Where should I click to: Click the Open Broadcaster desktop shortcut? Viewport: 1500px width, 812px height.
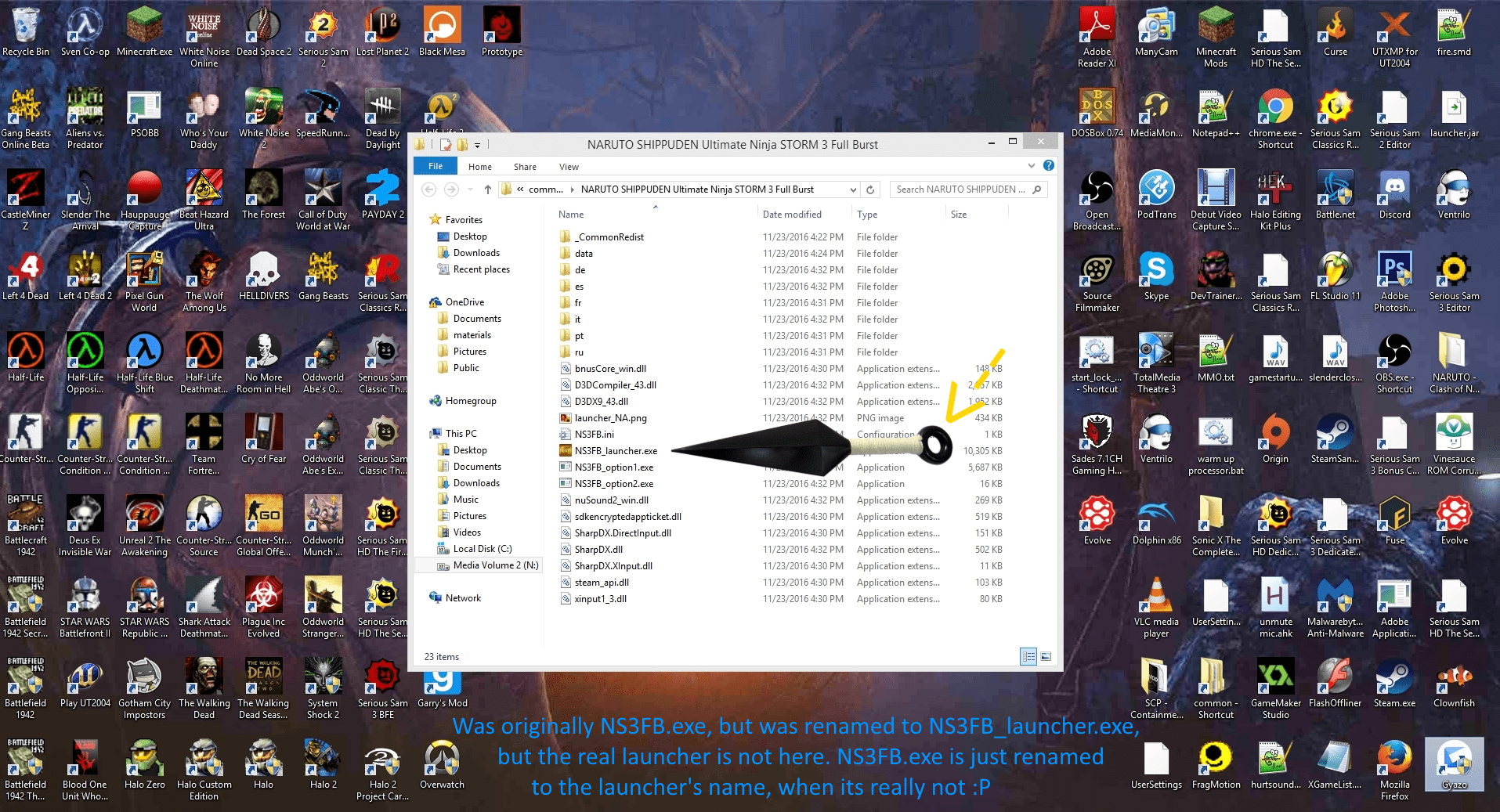(1097, 200)
